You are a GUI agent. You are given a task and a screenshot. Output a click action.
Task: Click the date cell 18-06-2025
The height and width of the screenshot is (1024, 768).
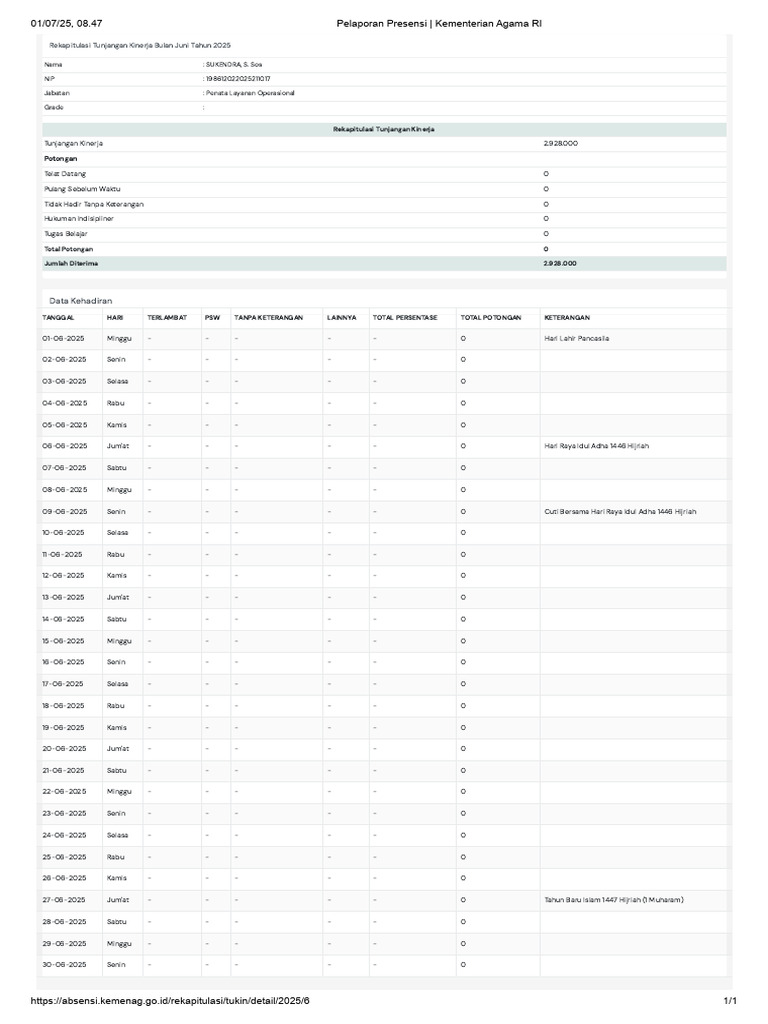coord(63,706)
